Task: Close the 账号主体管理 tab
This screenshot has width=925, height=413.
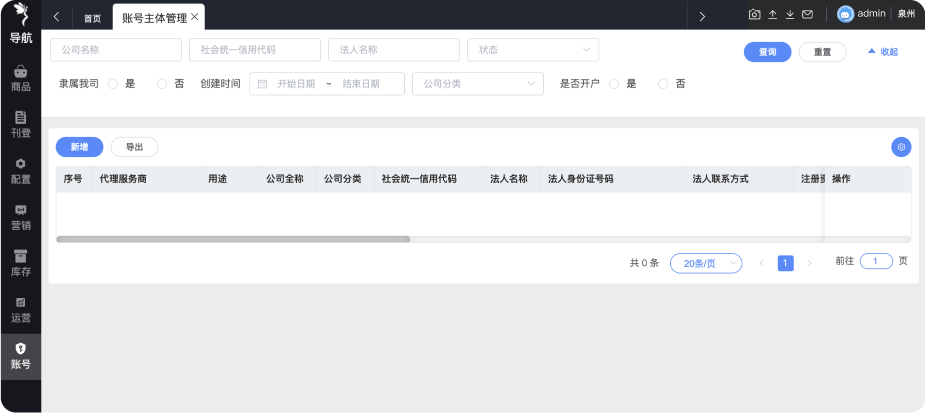Action: 195,18
